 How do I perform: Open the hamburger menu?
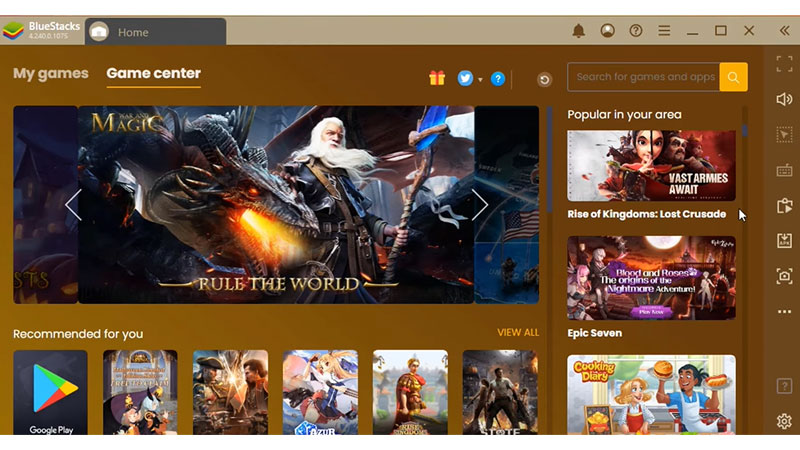664,31
